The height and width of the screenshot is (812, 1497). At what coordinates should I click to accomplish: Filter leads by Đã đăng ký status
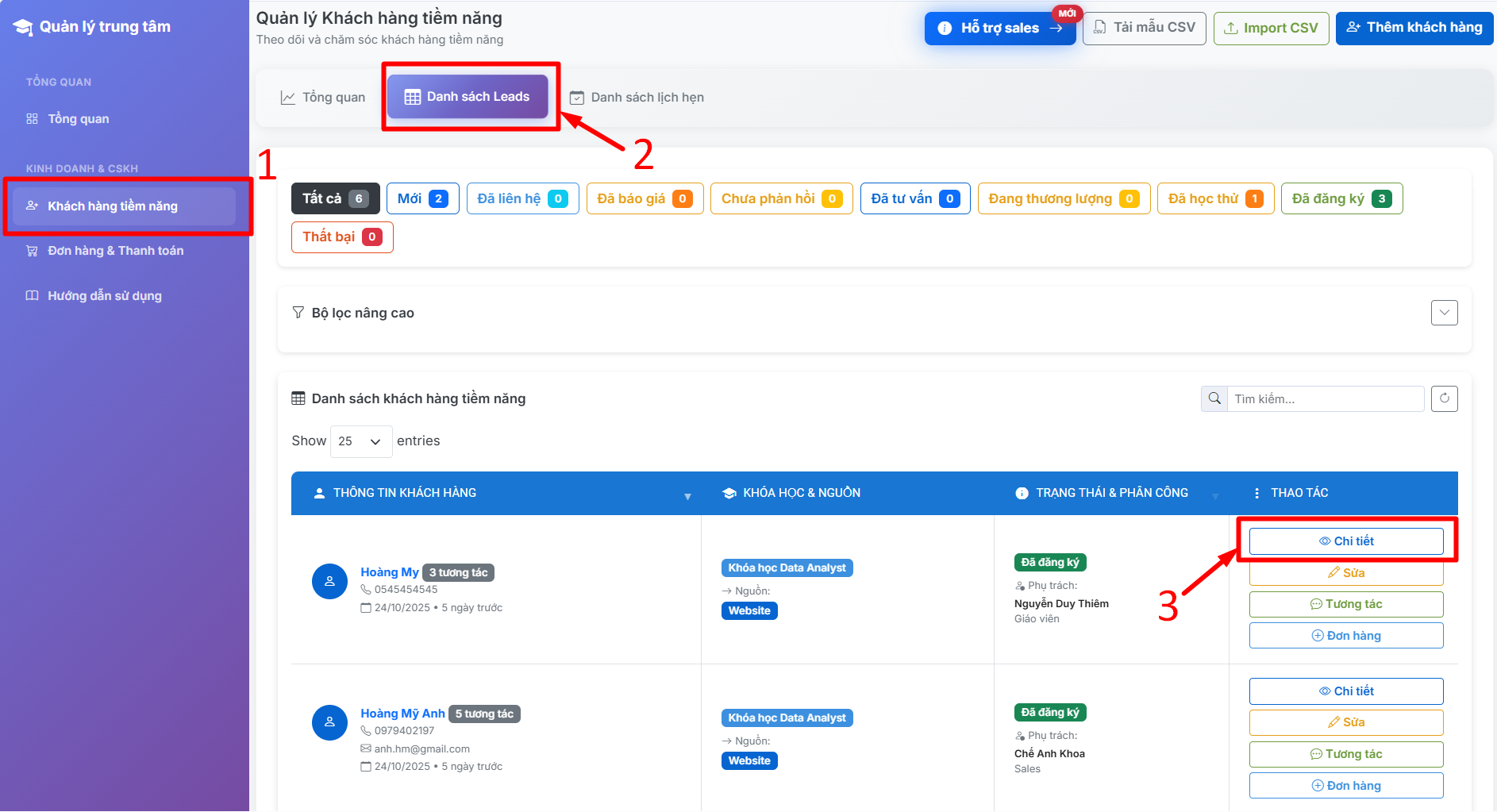pos(1341,198)
